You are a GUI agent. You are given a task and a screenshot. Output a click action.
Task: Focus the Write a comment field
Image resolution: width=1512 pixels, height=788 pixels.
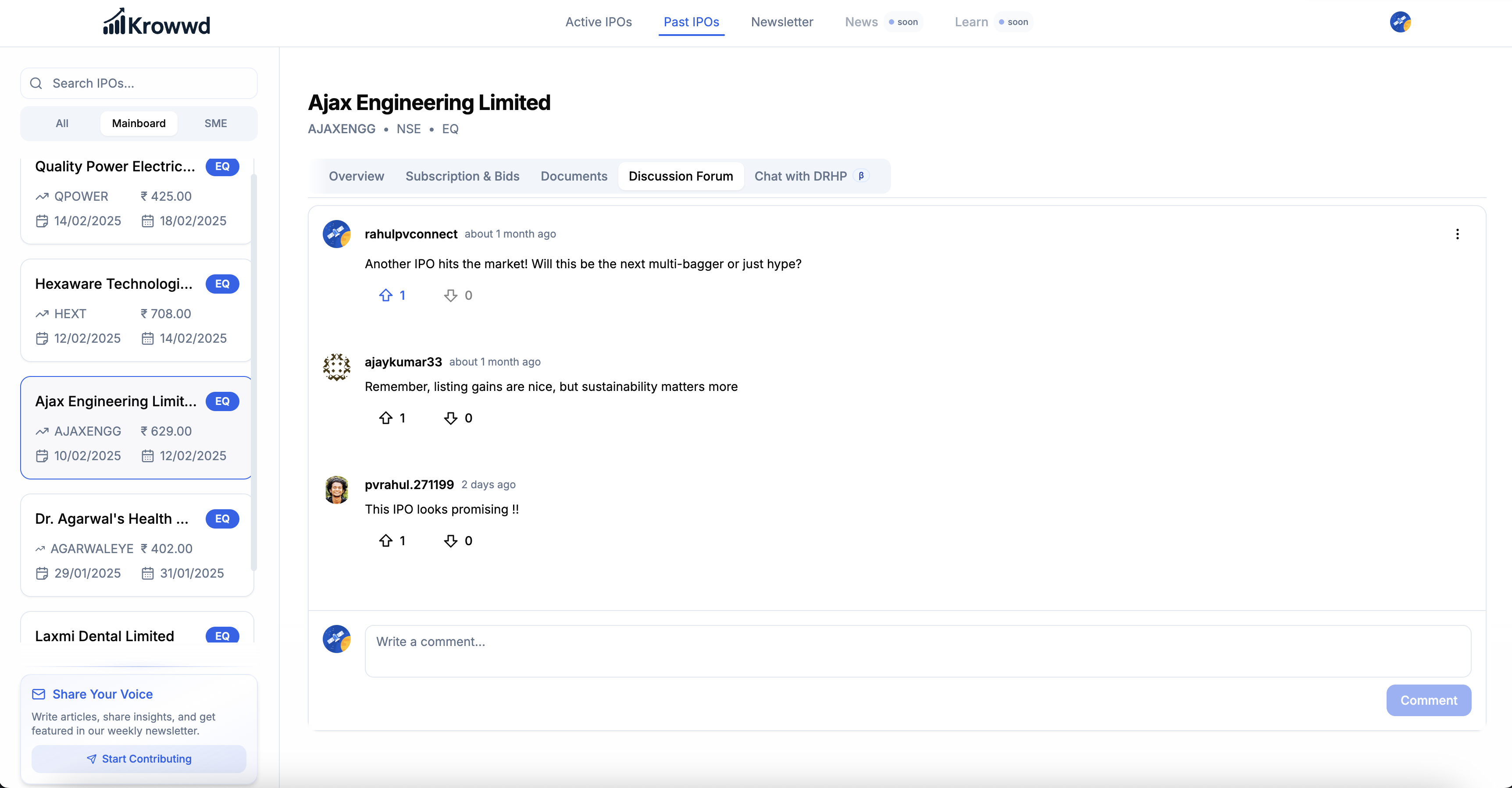point(917,651)
